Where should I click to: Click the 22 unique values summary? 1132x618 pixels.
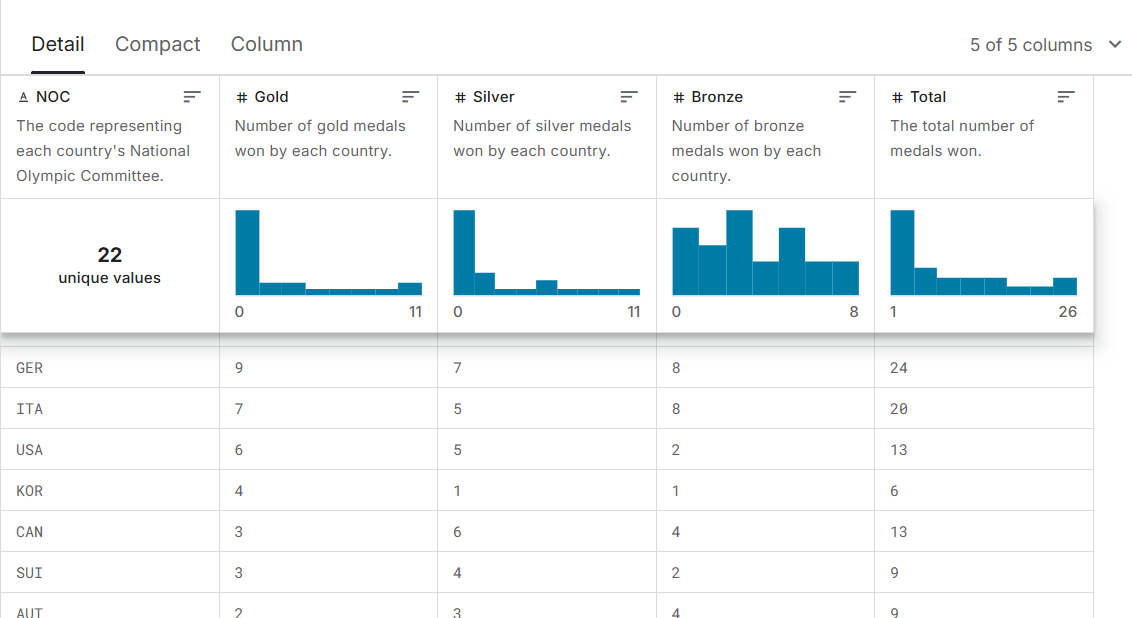[109, 265]
